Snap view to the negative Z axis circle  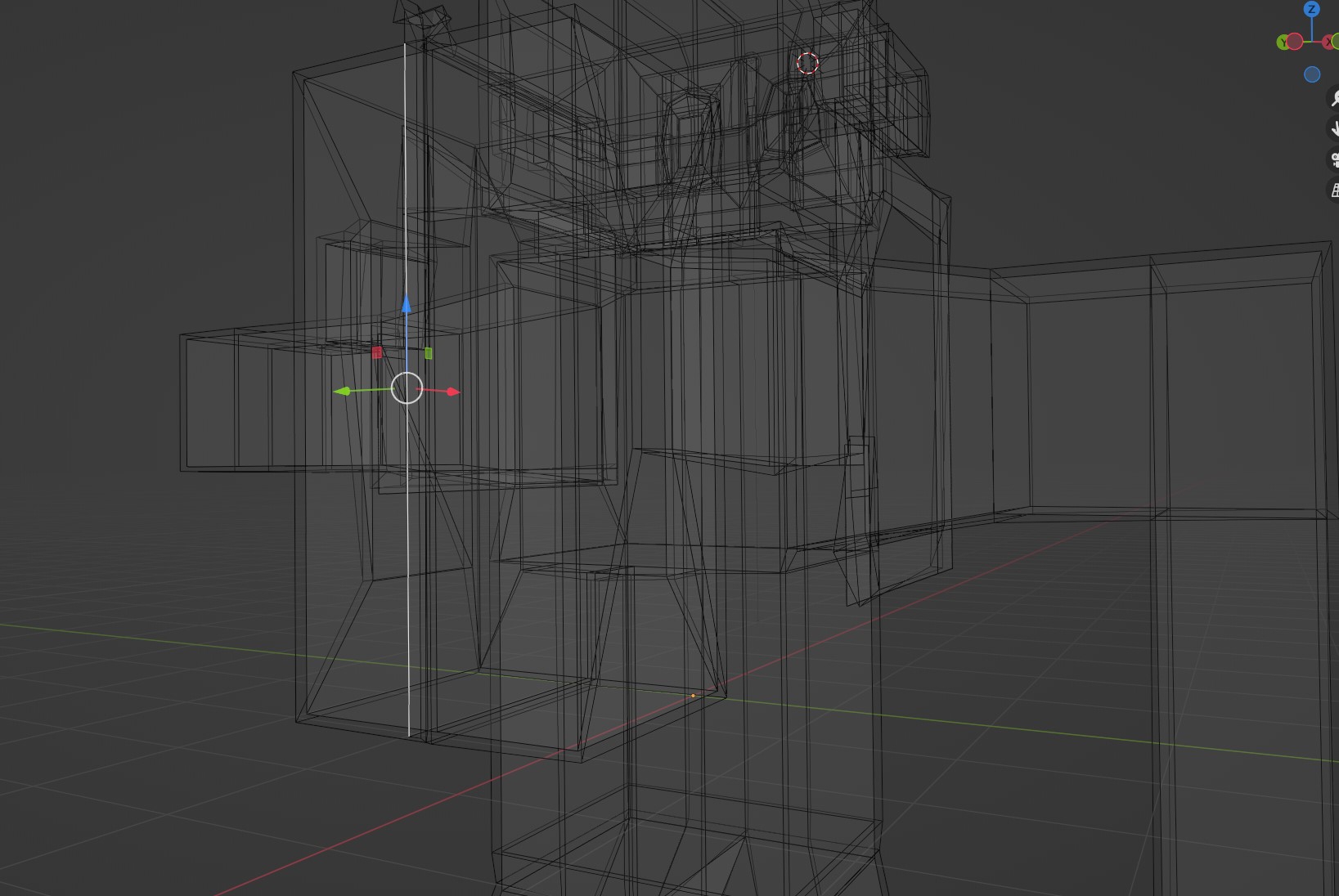[1312, 74]
